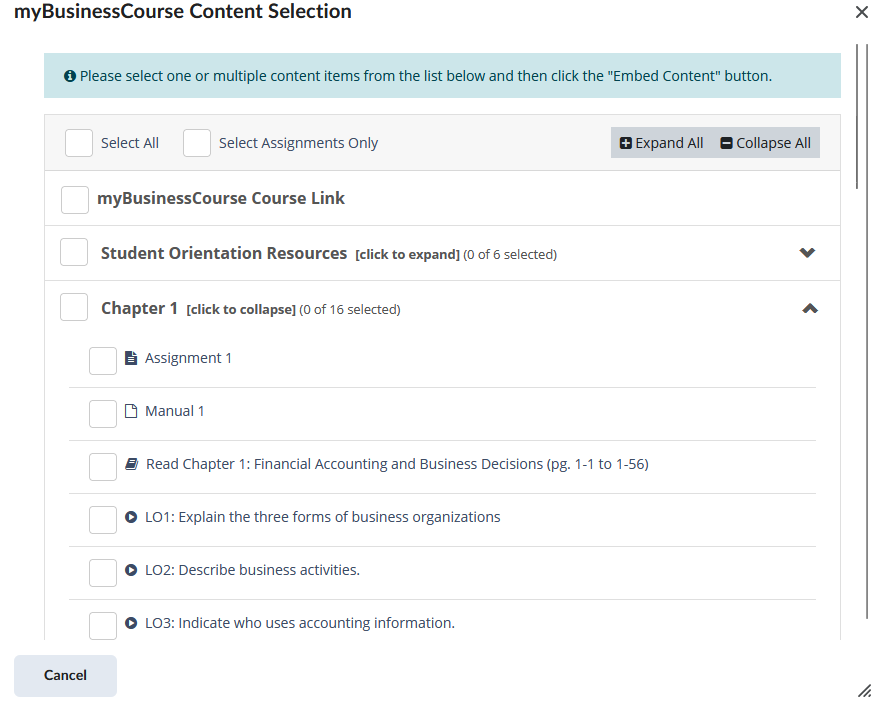
Task: Click the Manual 1 label
Action: coord(175,411)
